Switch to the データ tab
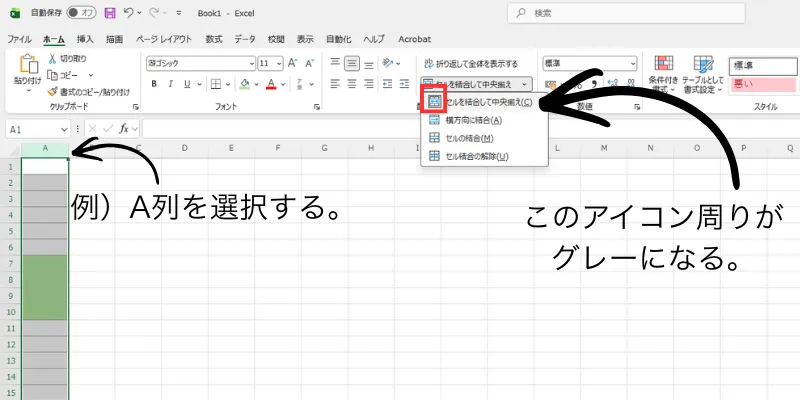This screenshot has width=800, height=400. click(x=245, y=39)
